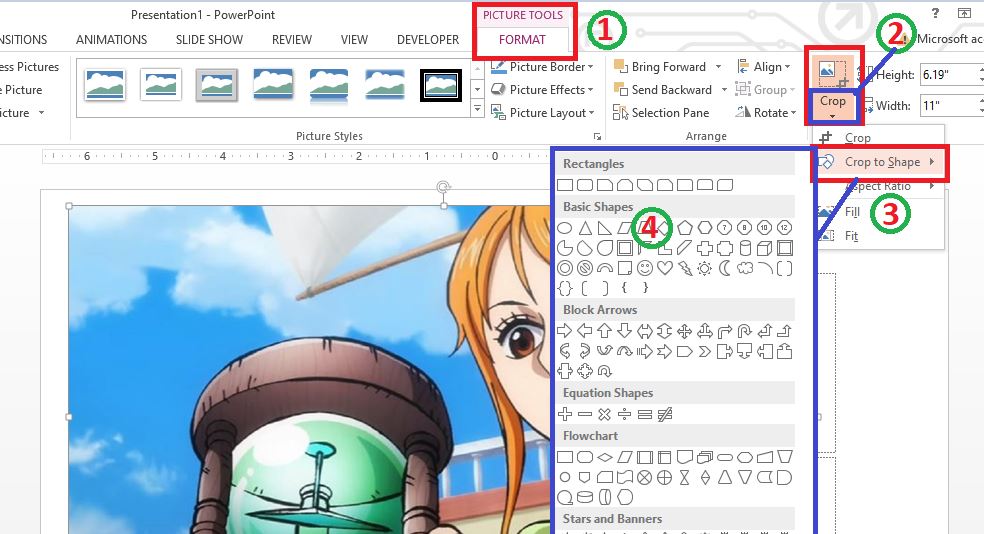984x534 pixels.
Task: Open the DEVELOPER tab
Action: pos(428,40)
